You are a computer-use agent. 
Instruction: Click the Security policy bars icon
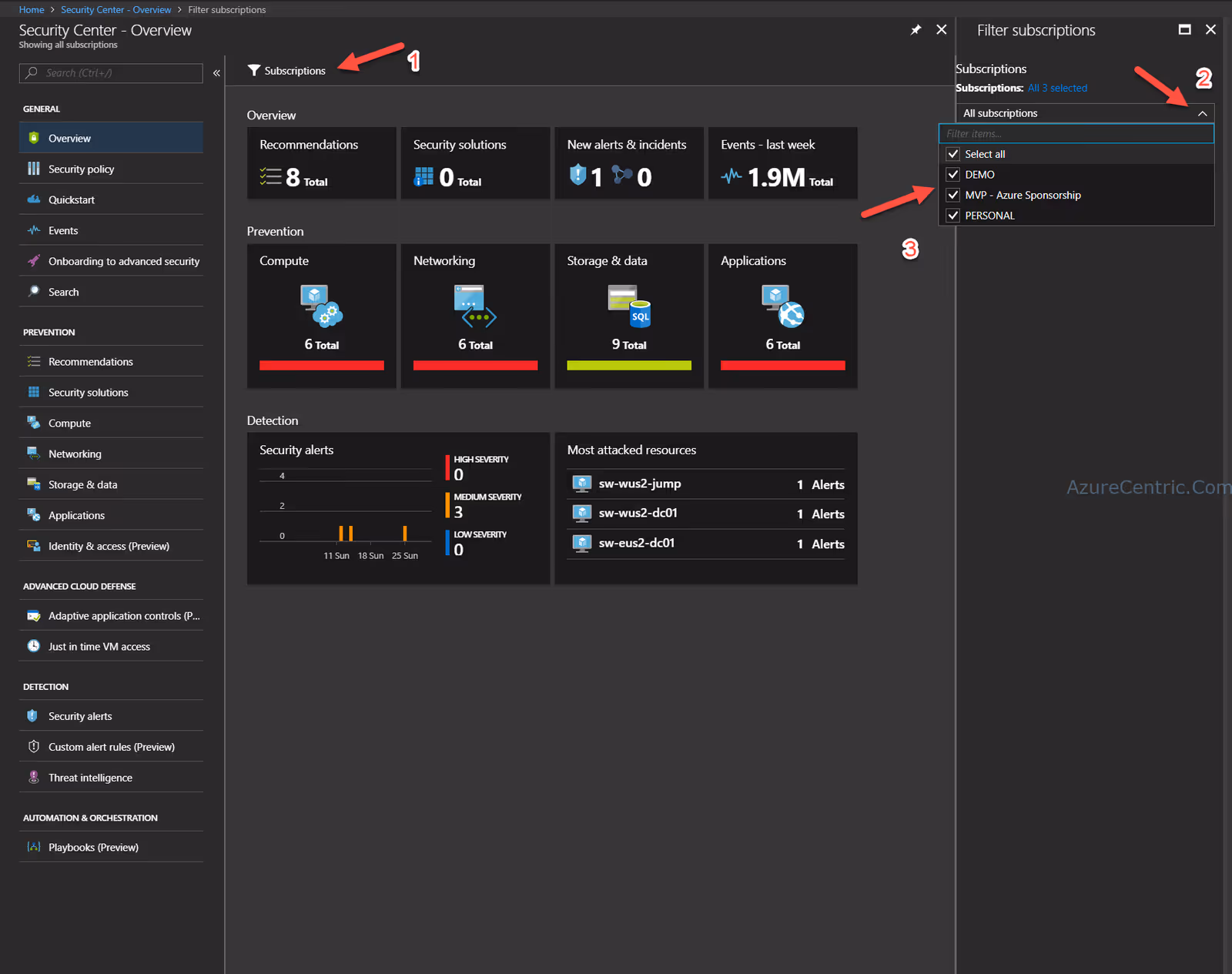click(x=34, y=169)
